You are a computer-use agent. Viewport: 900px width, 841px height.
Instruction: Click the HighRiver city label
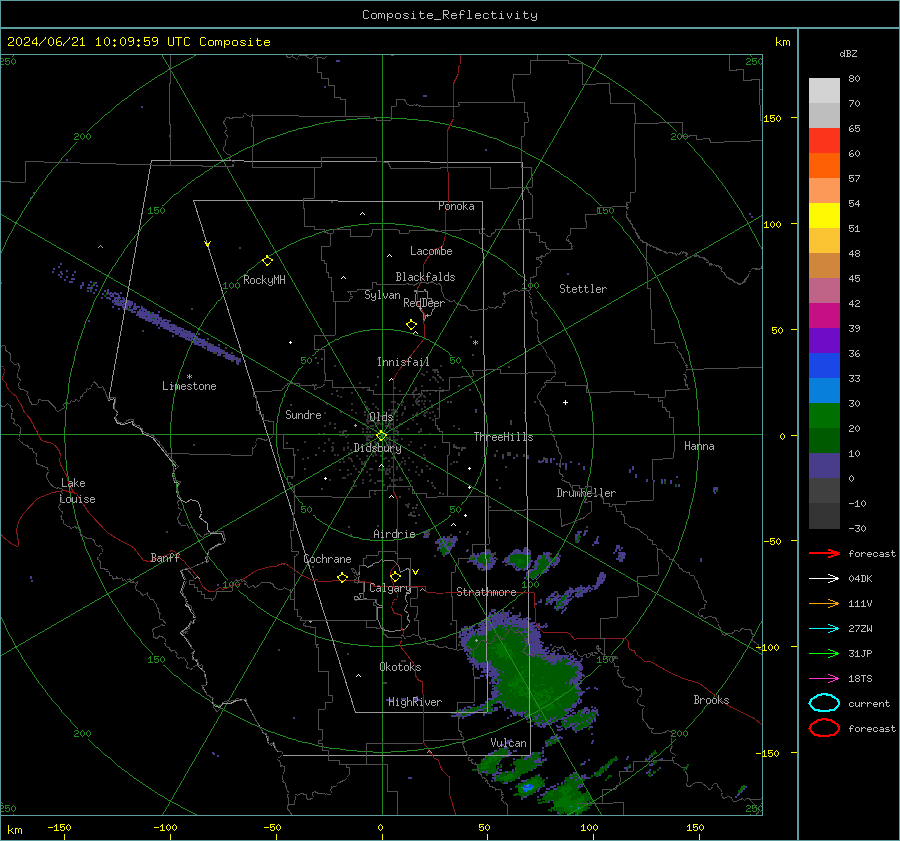[x=415, y=702]
